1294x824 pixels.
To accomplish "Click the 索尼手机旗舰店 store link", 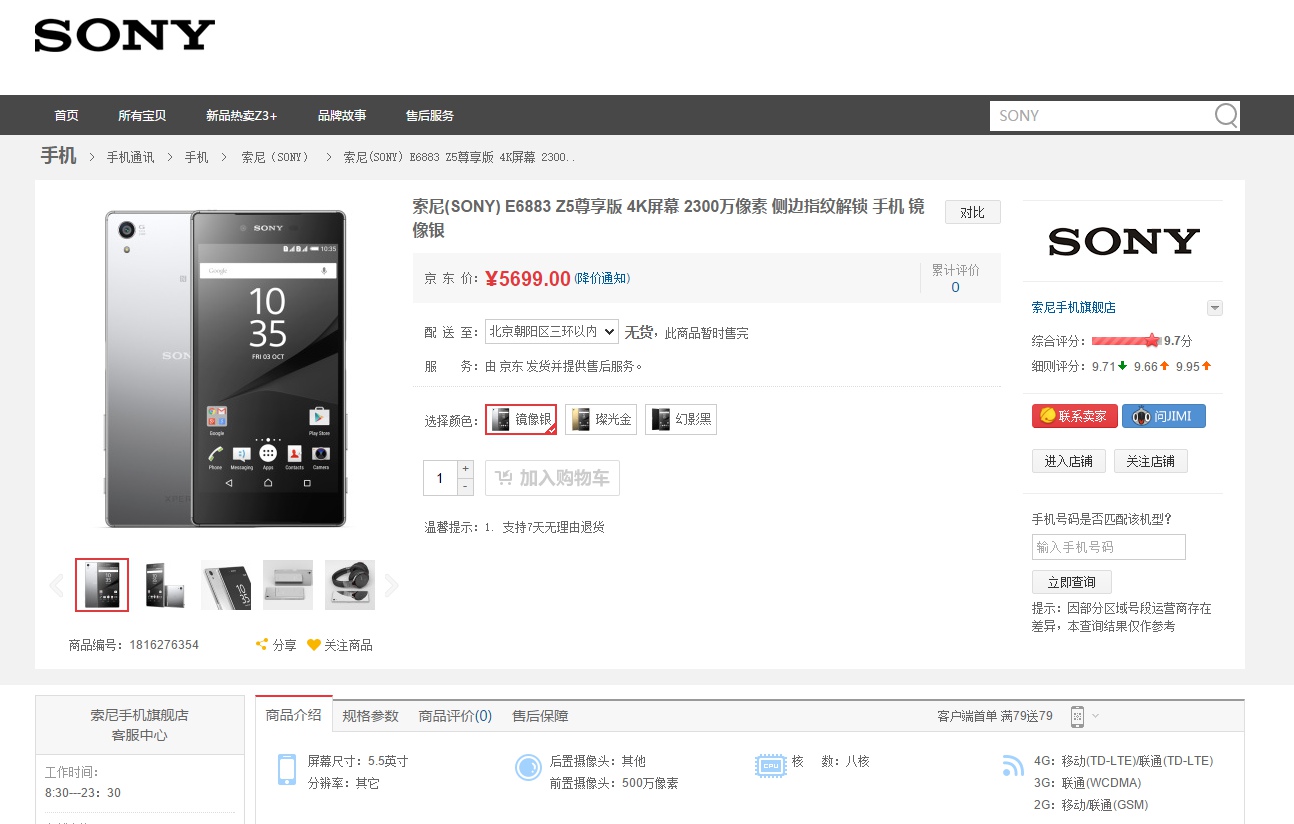I will [x=1074, y=308].
